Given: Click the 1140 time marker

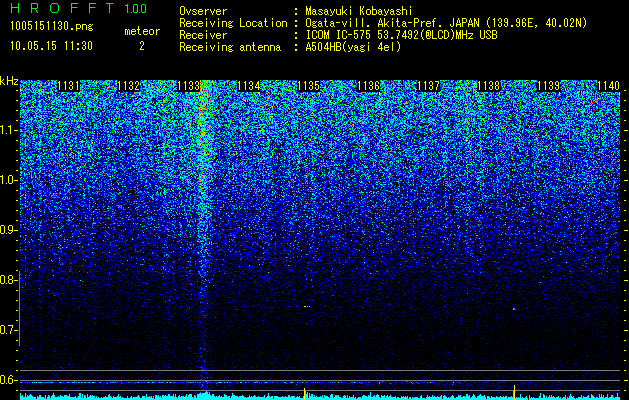Looking at the screenshot, I should coord(608,86).
